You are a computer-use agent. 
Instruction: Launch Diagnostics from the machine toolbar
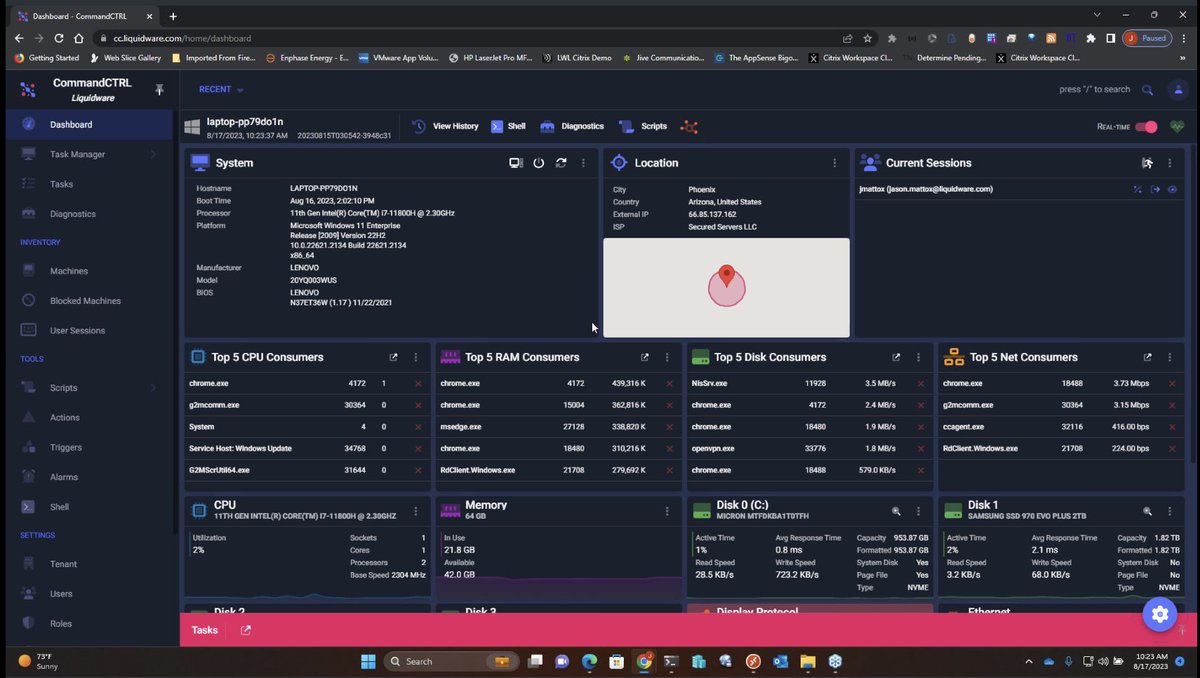tap(572, 126)
